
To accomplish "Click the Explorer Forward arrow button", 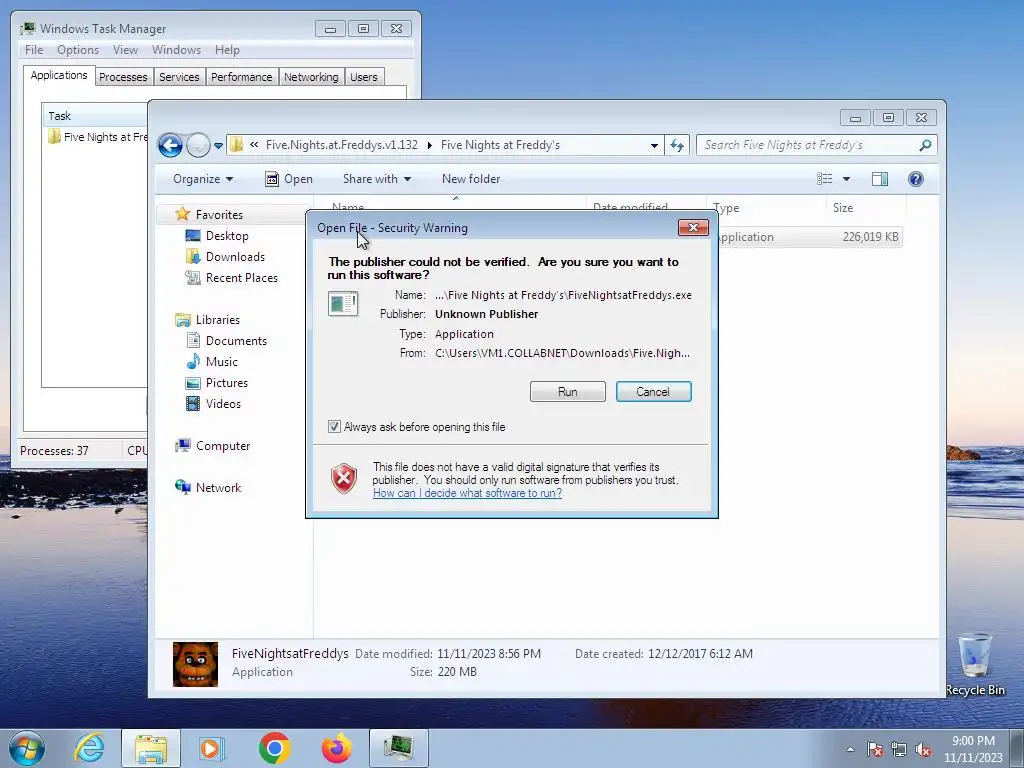I will 198,145.
